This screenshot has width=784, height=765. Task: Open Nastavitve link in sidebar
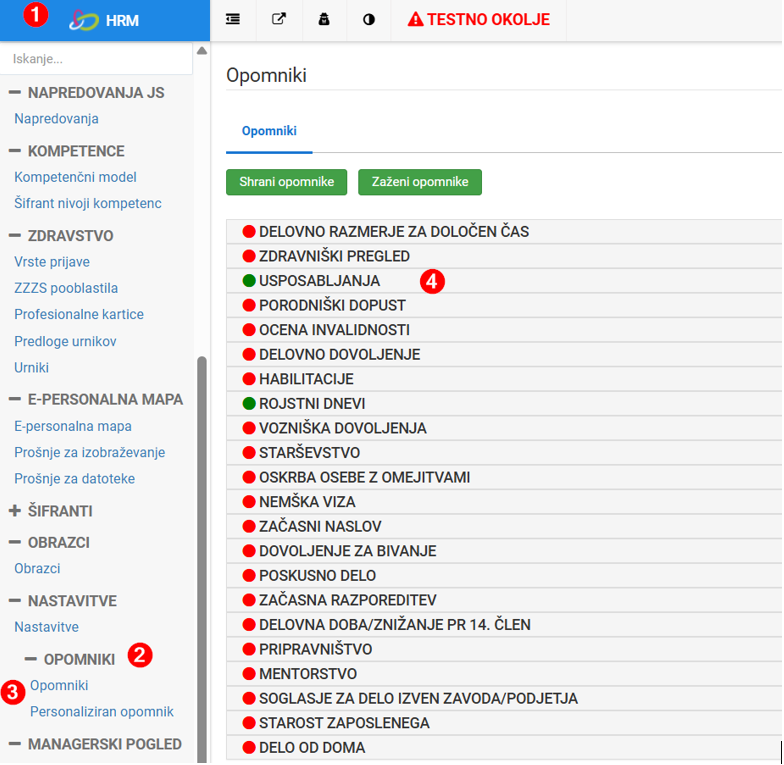point(46,627)
